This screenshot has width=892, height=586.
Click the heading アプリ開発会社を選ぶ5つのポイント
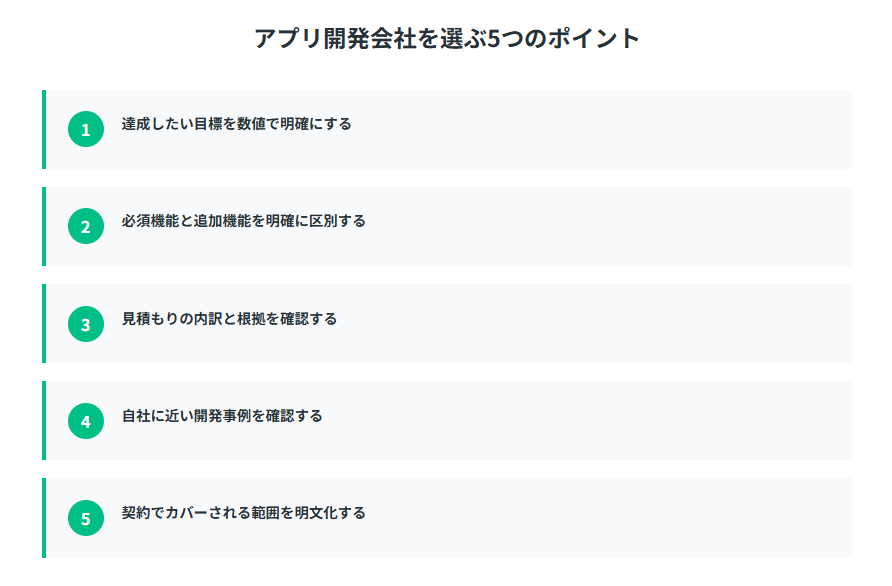click(x=446, y=39)
